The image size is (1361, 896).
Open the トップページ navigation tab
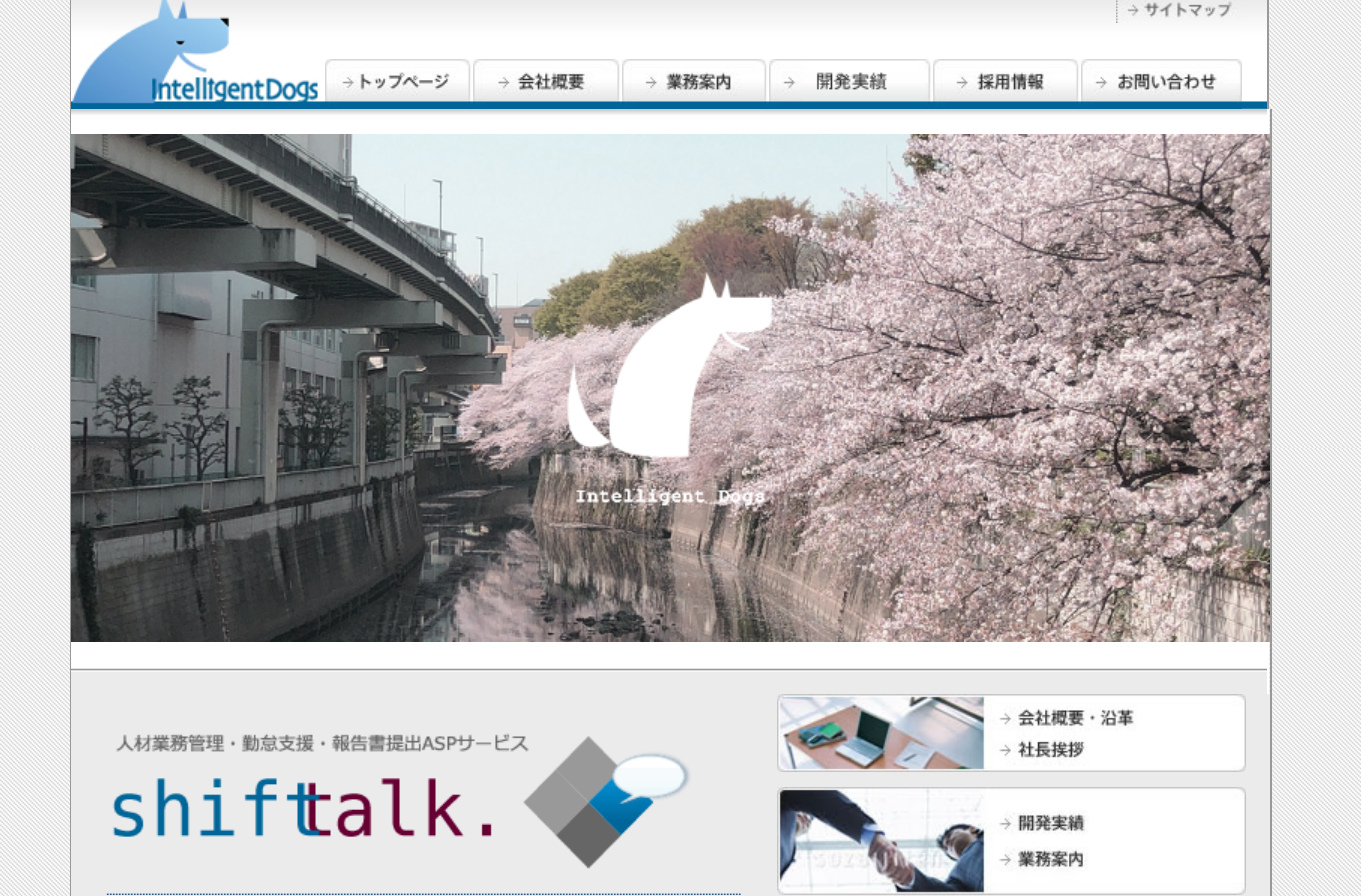coord(397,82)
